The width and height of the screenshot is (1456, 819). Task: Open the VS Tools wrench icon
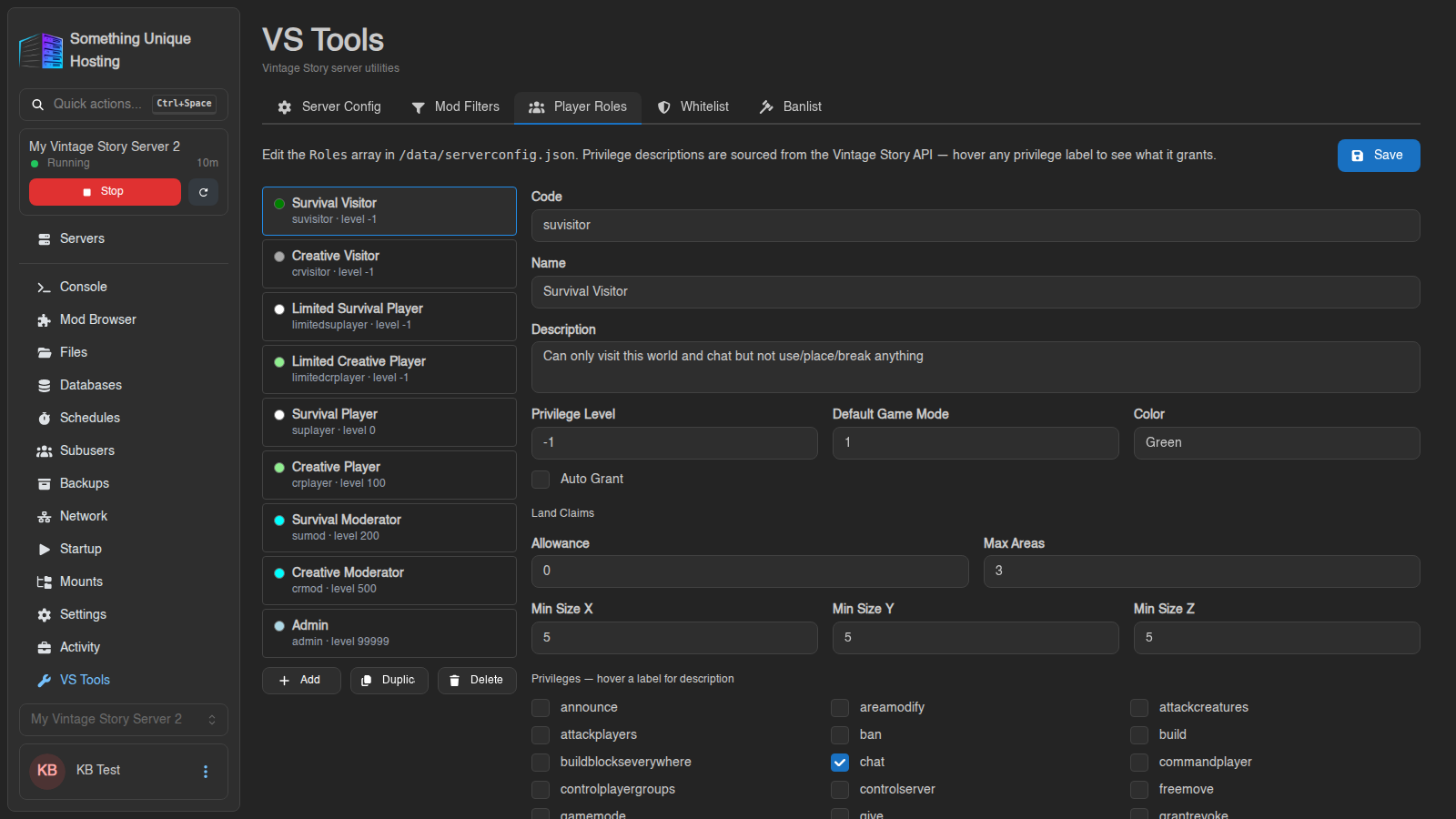(44, 681)
